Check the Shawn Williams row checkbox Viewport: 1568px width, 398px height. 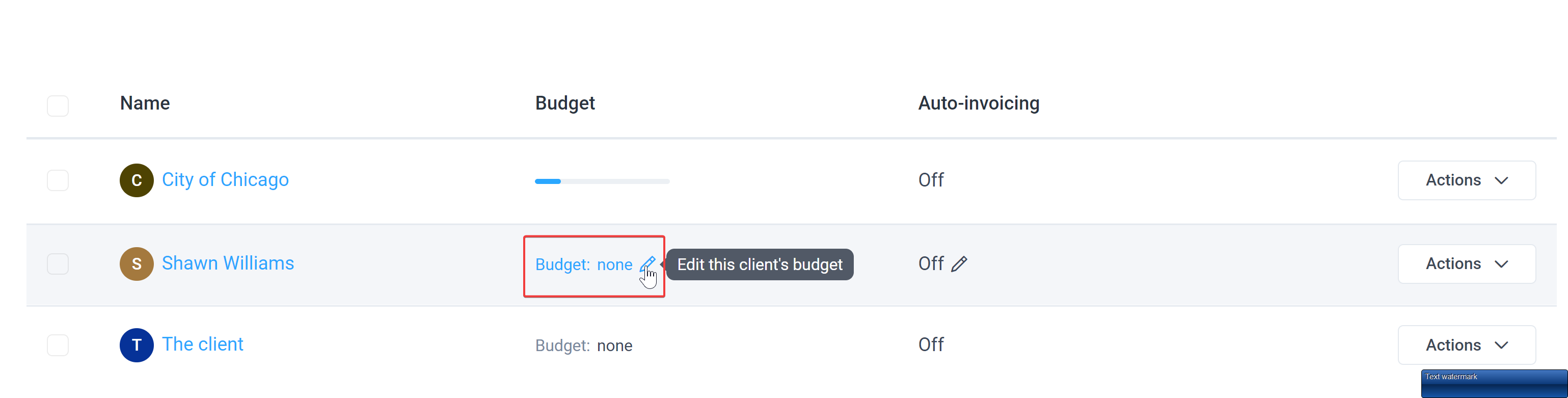[x=58, y=263]
